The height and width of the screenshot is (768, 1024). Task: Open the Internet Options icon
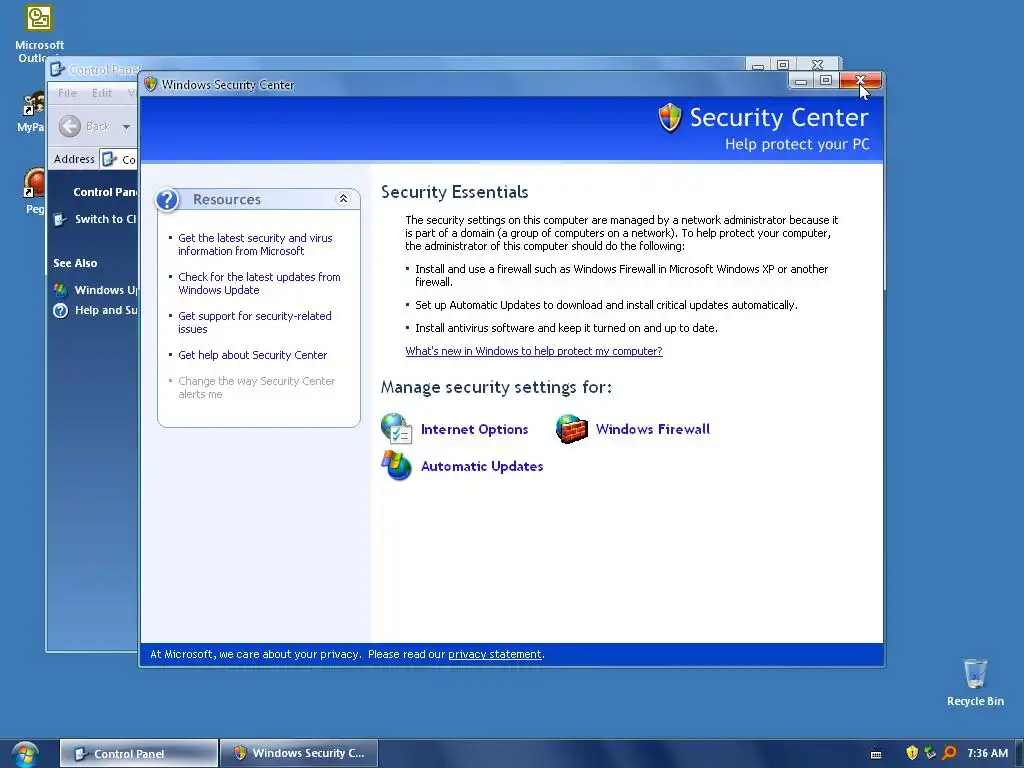click(396, 429)
